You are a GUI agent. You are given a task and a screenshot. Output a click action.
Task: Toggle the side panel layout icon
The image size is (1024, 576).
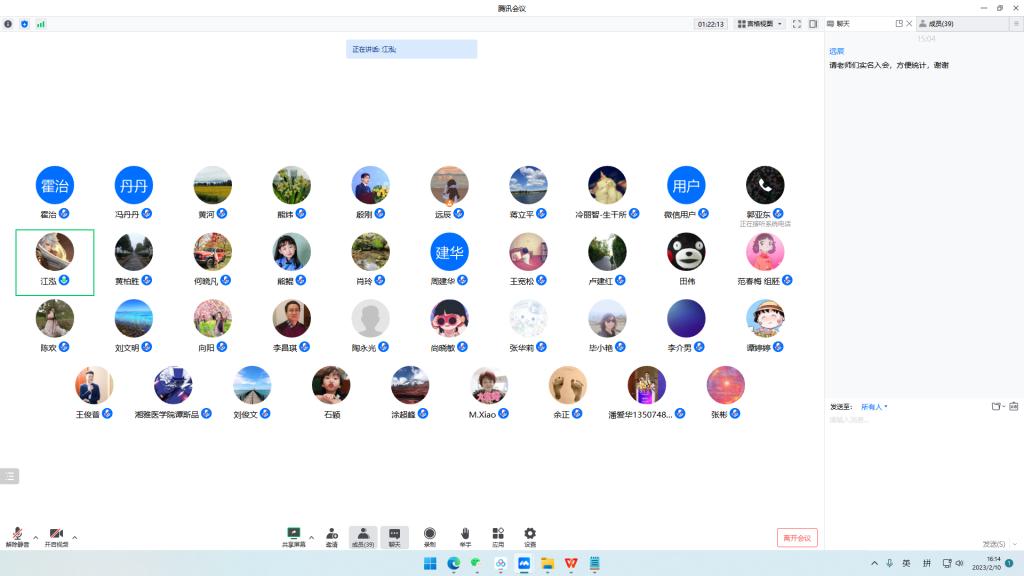tap(813, 23)
